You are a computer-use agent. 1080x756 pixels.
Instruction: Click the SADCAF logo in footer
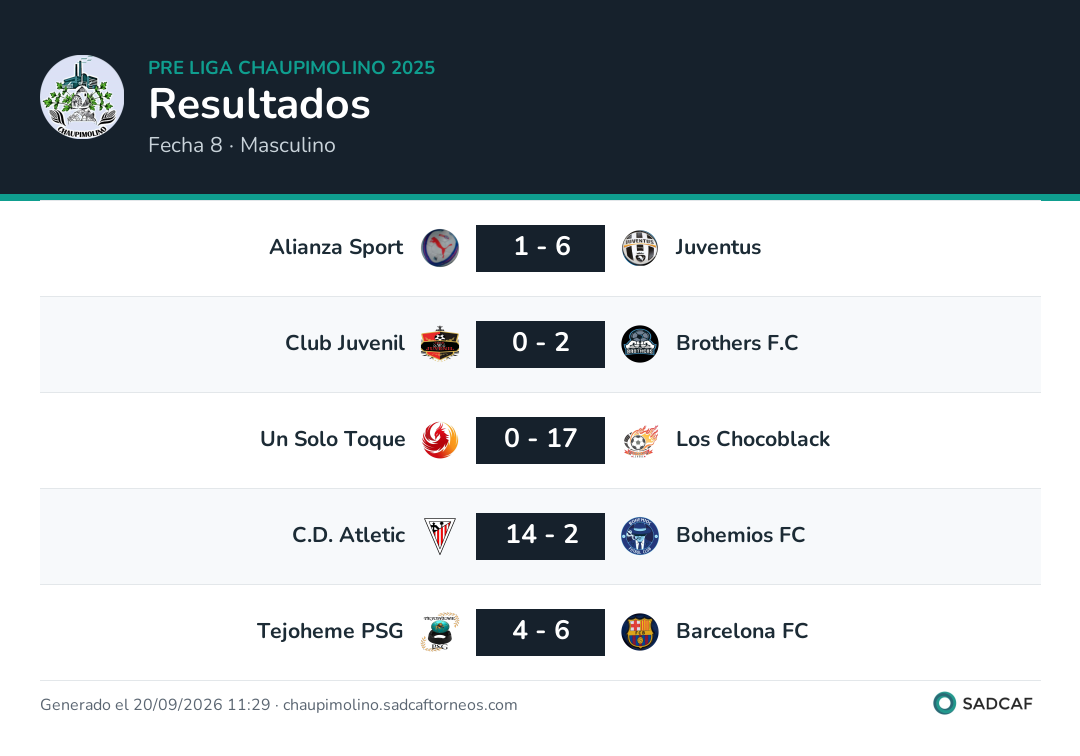pyautogui.click(x=983, y=703)
